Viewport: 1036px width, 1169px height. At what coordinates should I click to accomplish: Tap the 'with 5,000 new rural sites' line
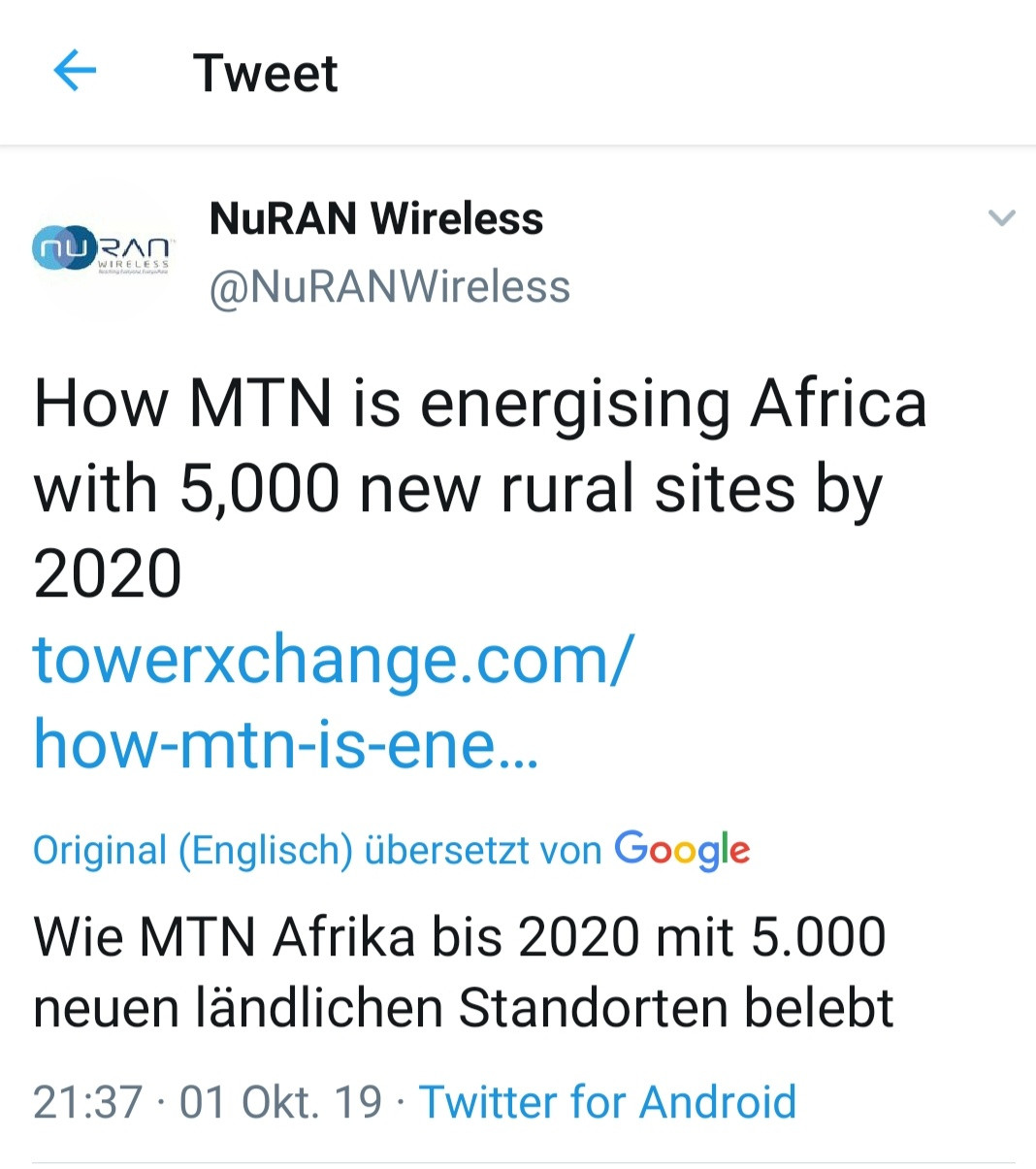coord(457,488)
